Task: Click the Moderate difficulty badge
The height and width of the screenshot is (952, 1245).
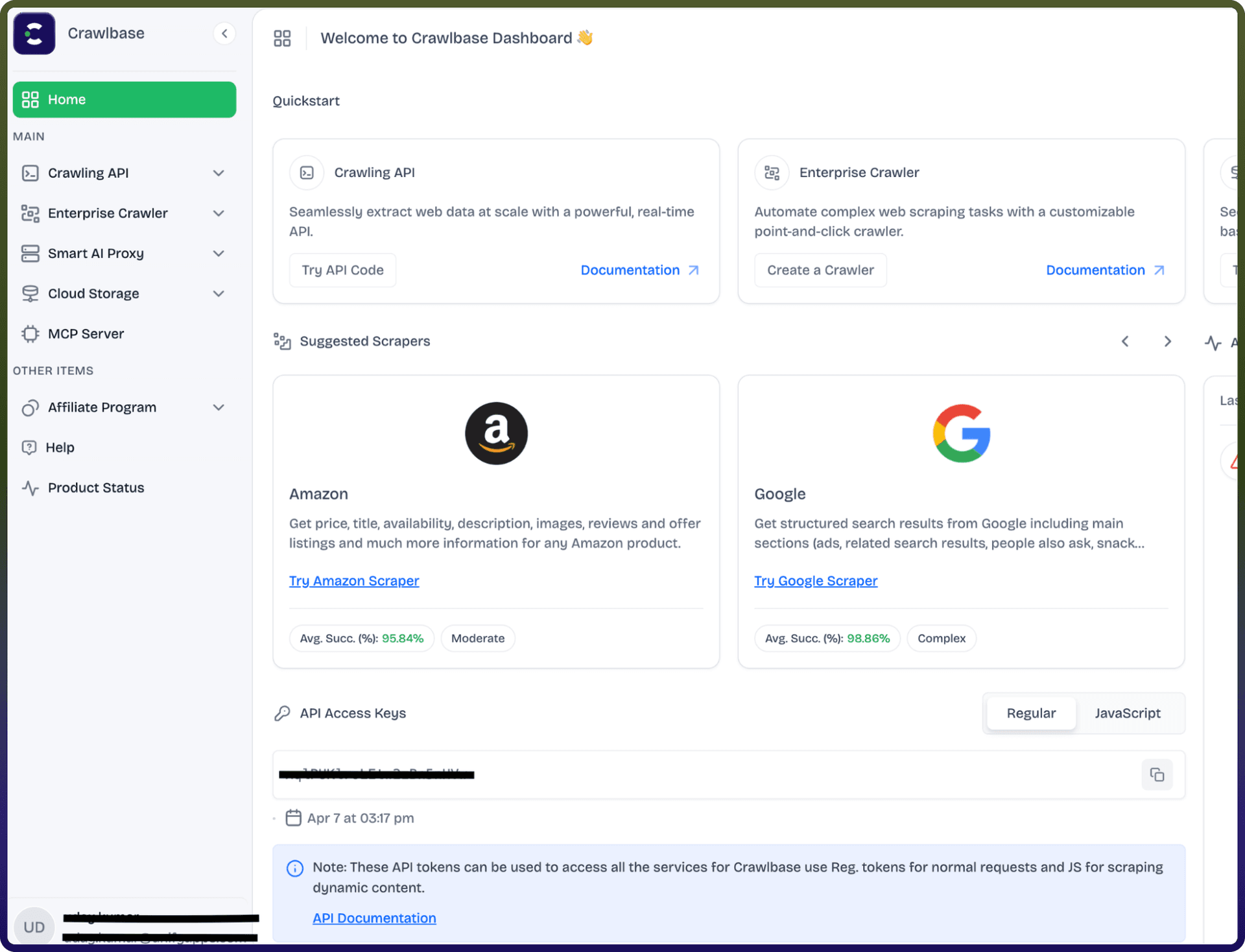Action: point(478,638)
